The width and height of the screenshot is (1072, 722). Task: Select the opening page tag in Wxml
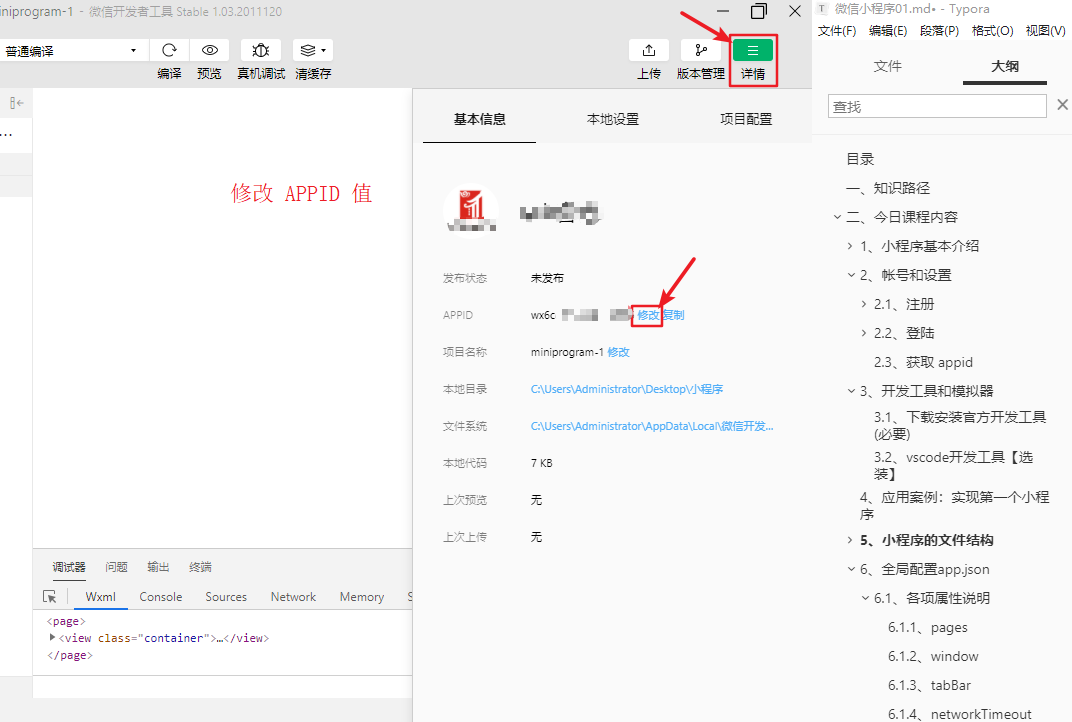point(66,621)
